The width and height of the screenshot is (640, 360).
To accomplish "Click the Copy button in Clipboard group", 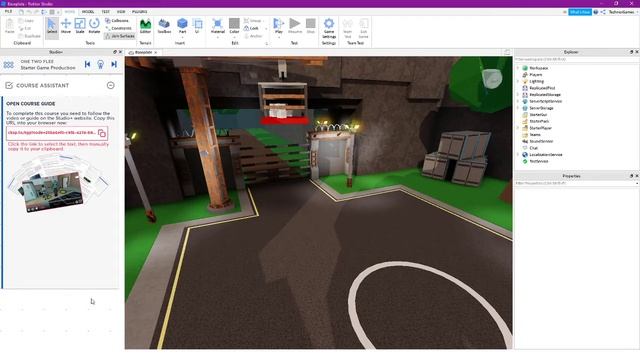I will pos(27,21).
